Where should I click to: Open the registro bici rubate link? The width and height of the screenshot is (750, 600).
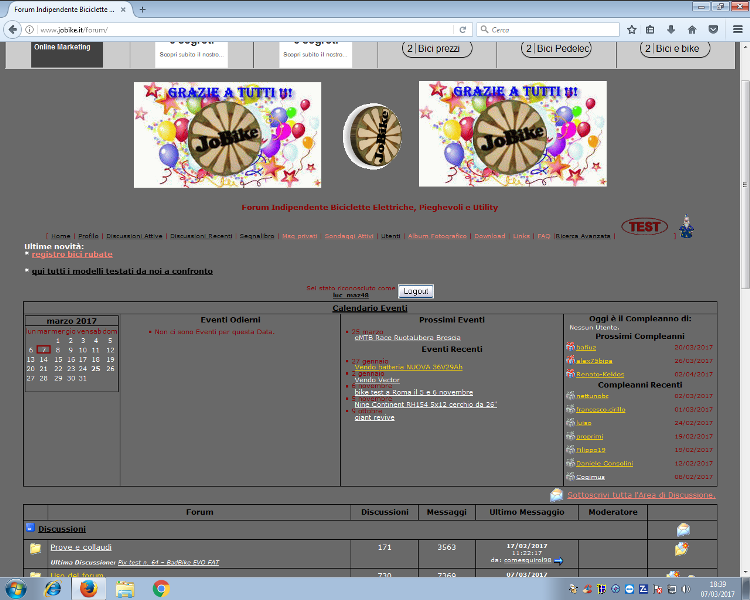[72, 254]
